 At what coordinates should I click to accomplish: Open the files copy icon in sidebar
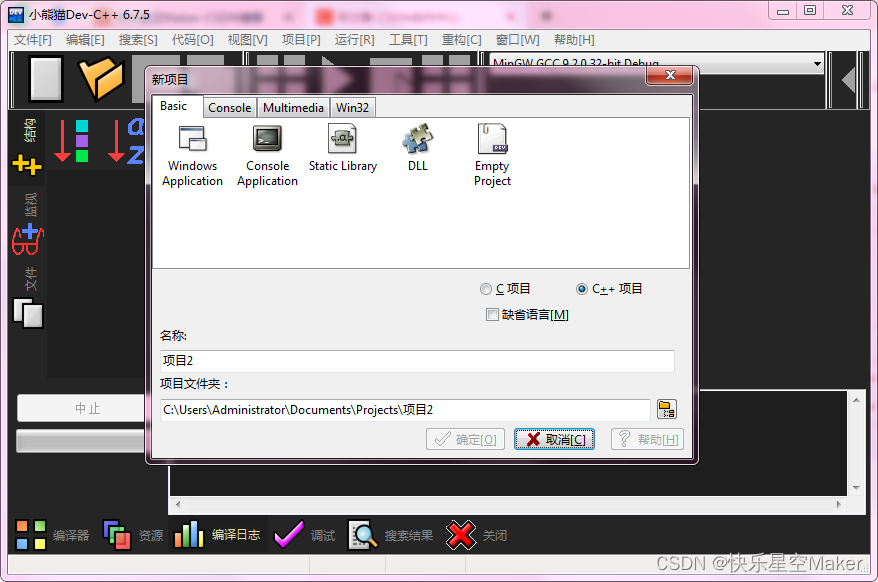pyautogui.click(x=28, y=313)
